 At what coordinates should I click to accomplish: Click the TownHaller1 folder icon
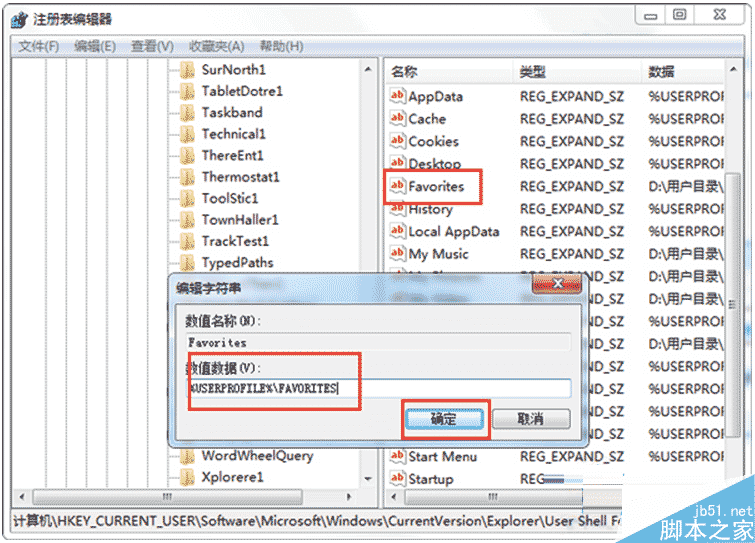pos(187,220)
